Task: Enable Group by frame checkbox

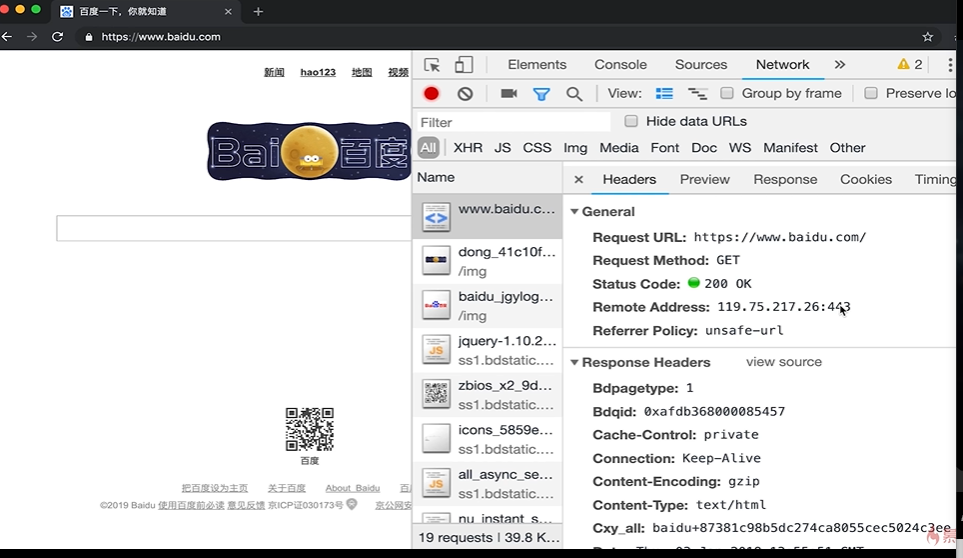Action: click(727, 93)
